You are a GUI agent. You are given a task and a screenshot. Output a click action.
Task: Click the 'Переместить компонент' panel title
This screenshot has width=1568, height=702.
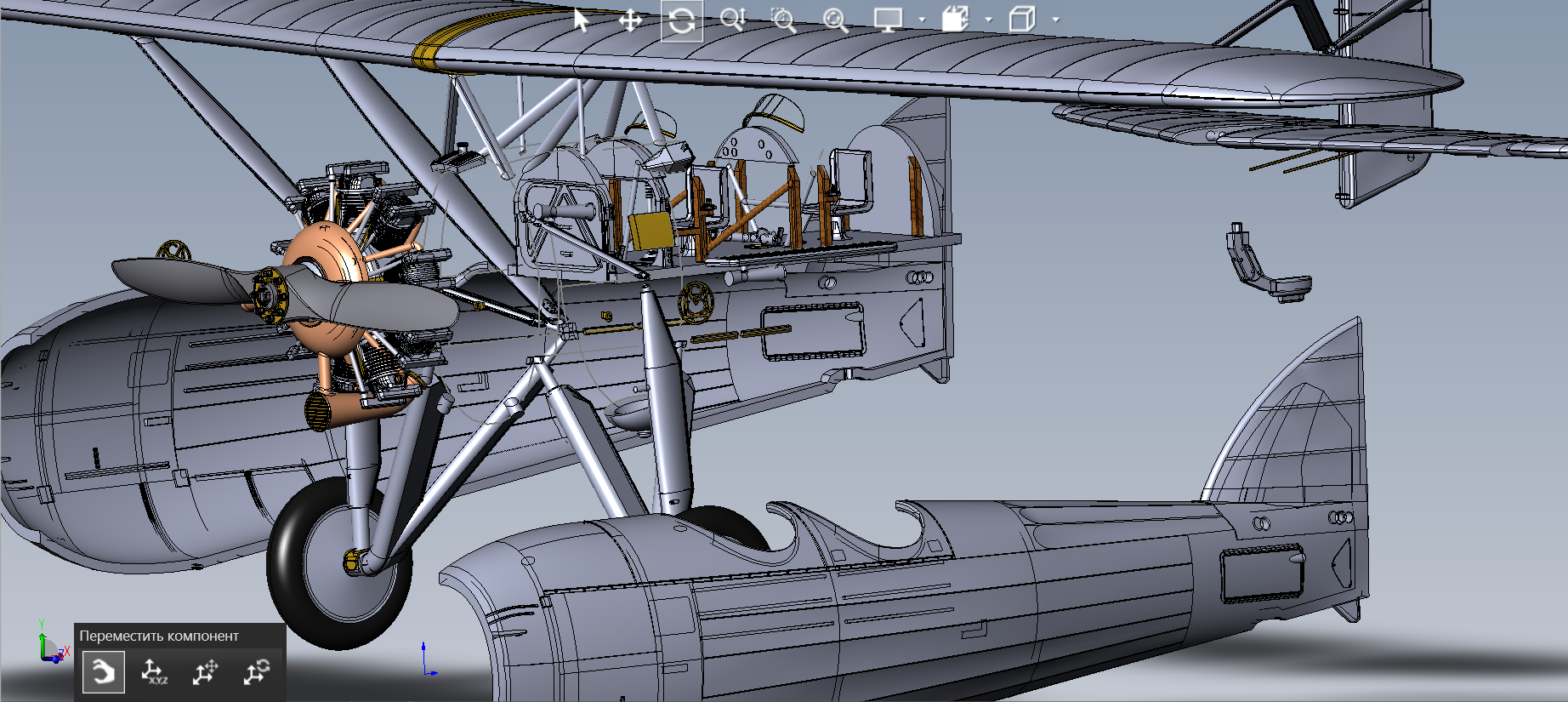(159, 636)
